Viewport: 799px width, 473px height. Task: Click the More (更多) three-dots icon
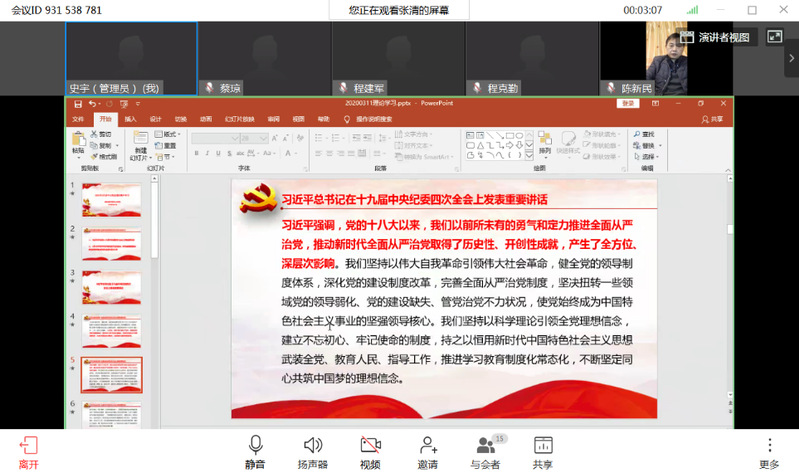point(769,445)
